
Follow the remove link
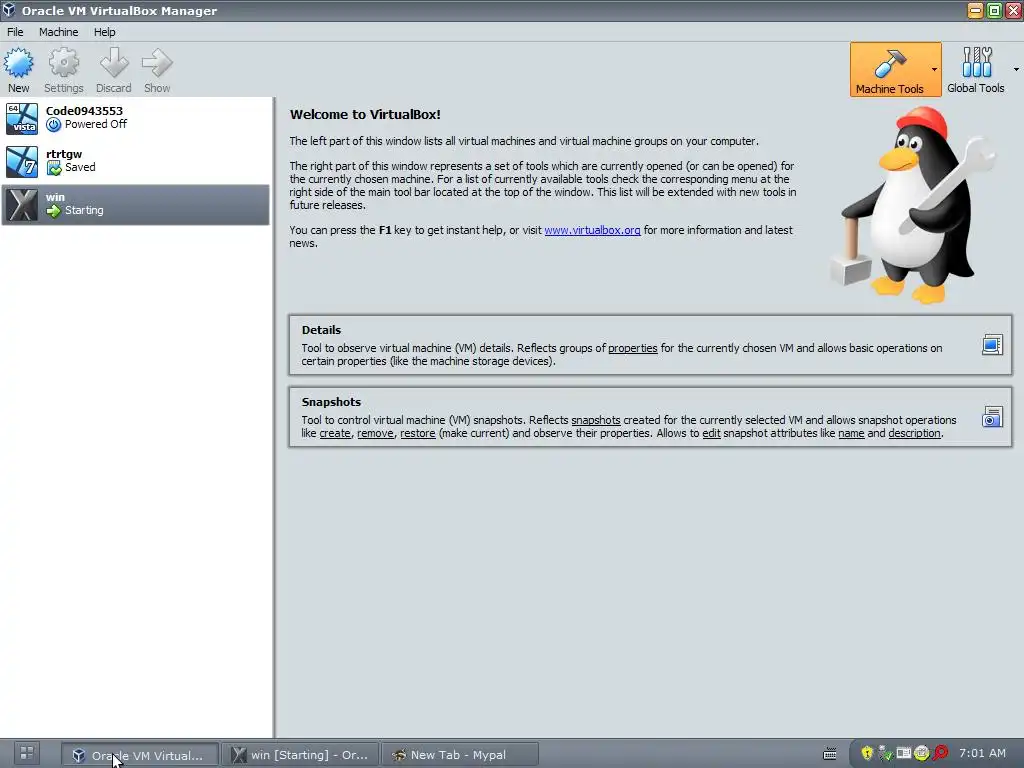point(375,433)
